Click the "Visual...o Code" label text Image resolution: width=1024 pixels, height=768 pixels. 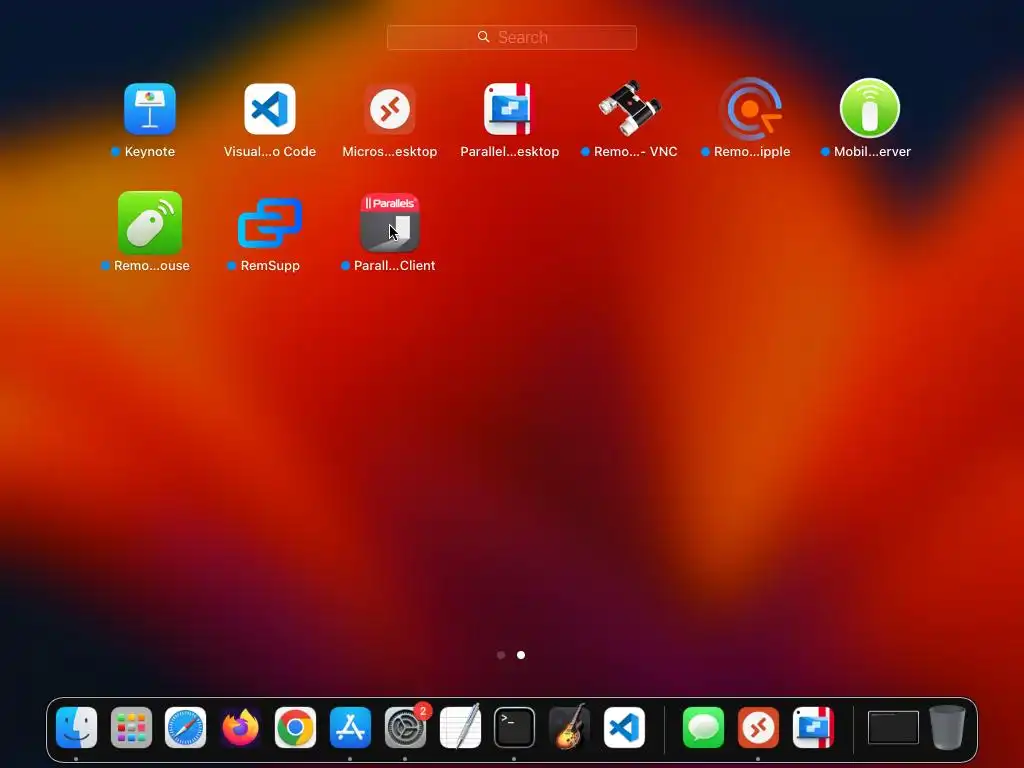pyautogui.click(x=270, y=152)
